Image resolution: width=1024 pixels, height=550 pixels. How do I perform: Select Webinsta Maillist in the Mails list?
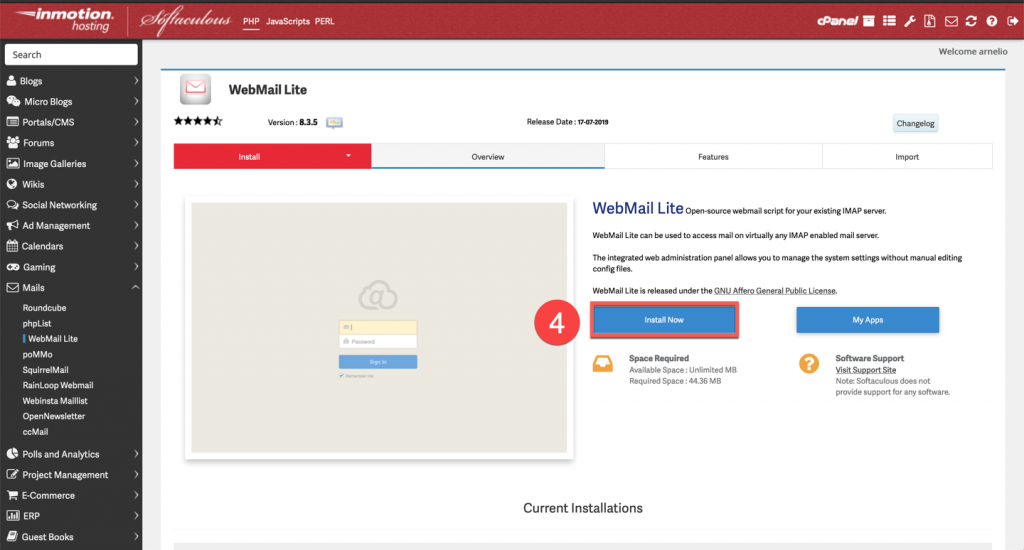click(x=55, y=400)
